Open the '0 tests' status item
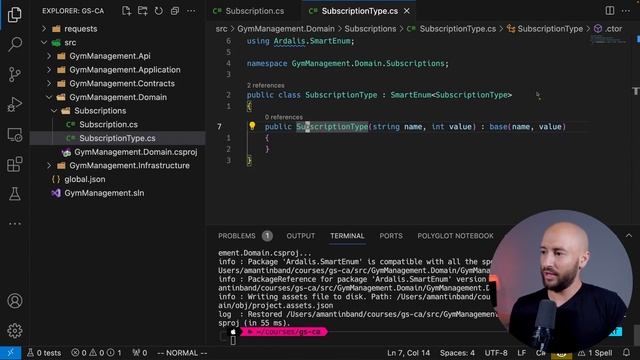 click(44, 353)
